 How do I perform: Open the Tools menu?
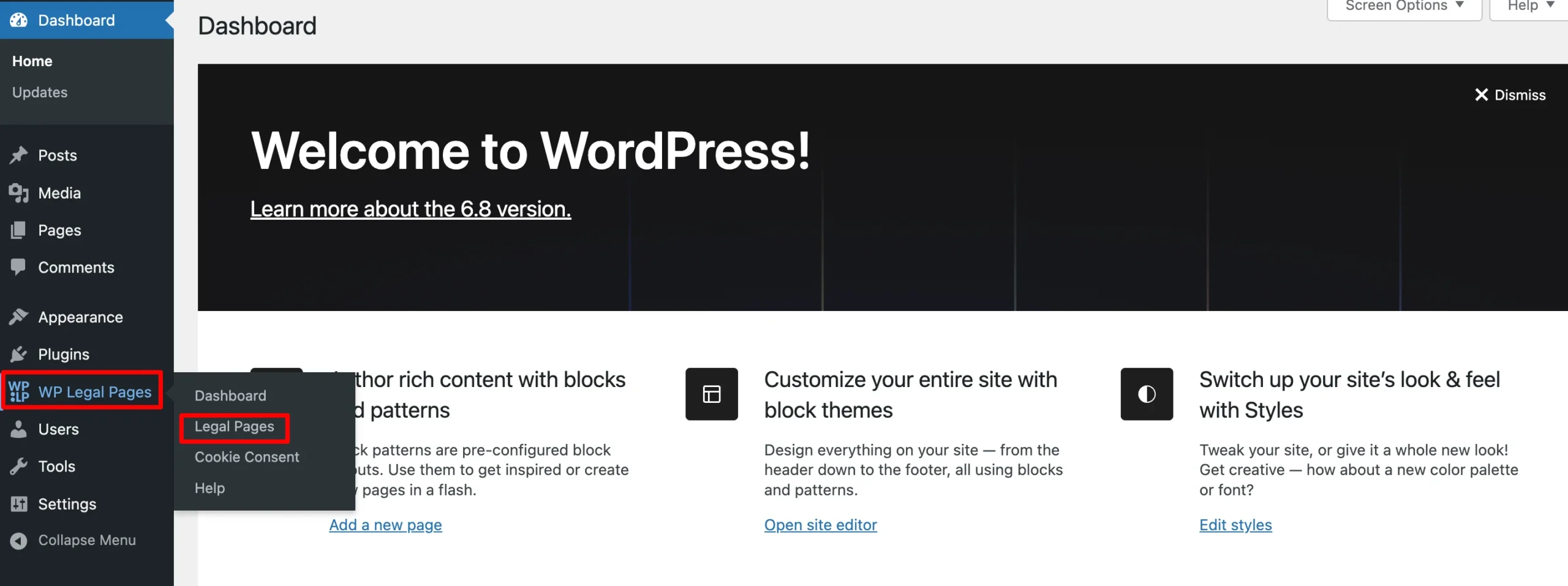[x=87, y=467]
